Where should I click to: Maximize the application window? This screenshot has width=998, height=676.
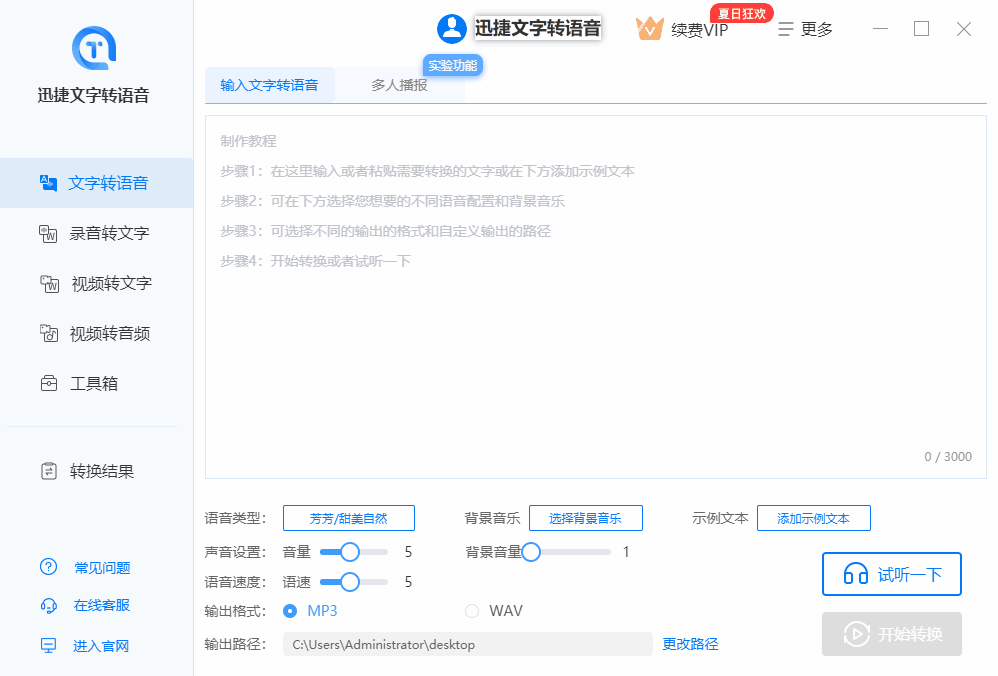coord(922,29)
